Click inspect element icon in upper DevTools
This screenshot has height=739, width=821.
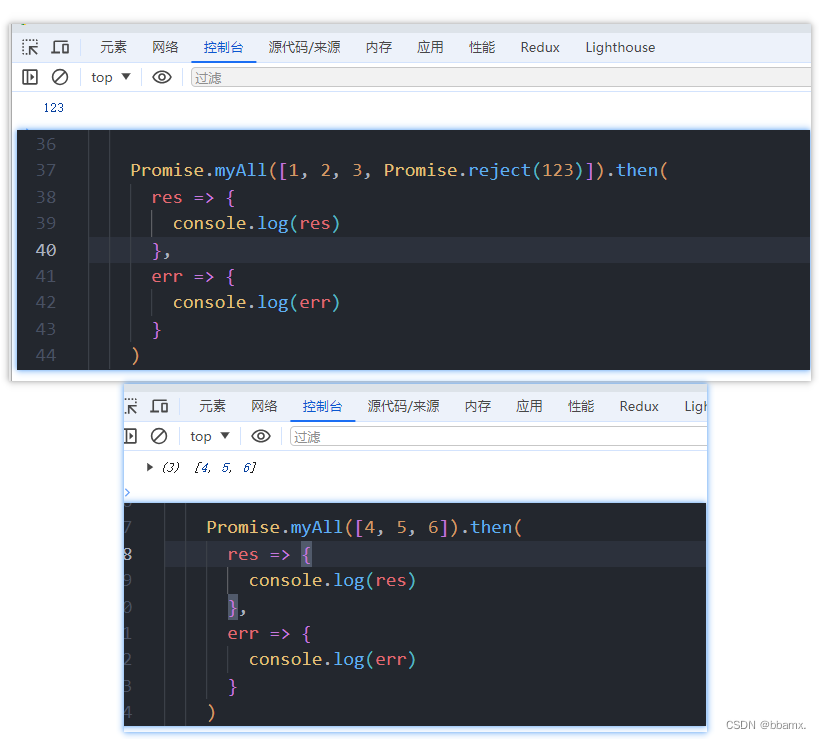pyautogui.click(x=30, y=47)
